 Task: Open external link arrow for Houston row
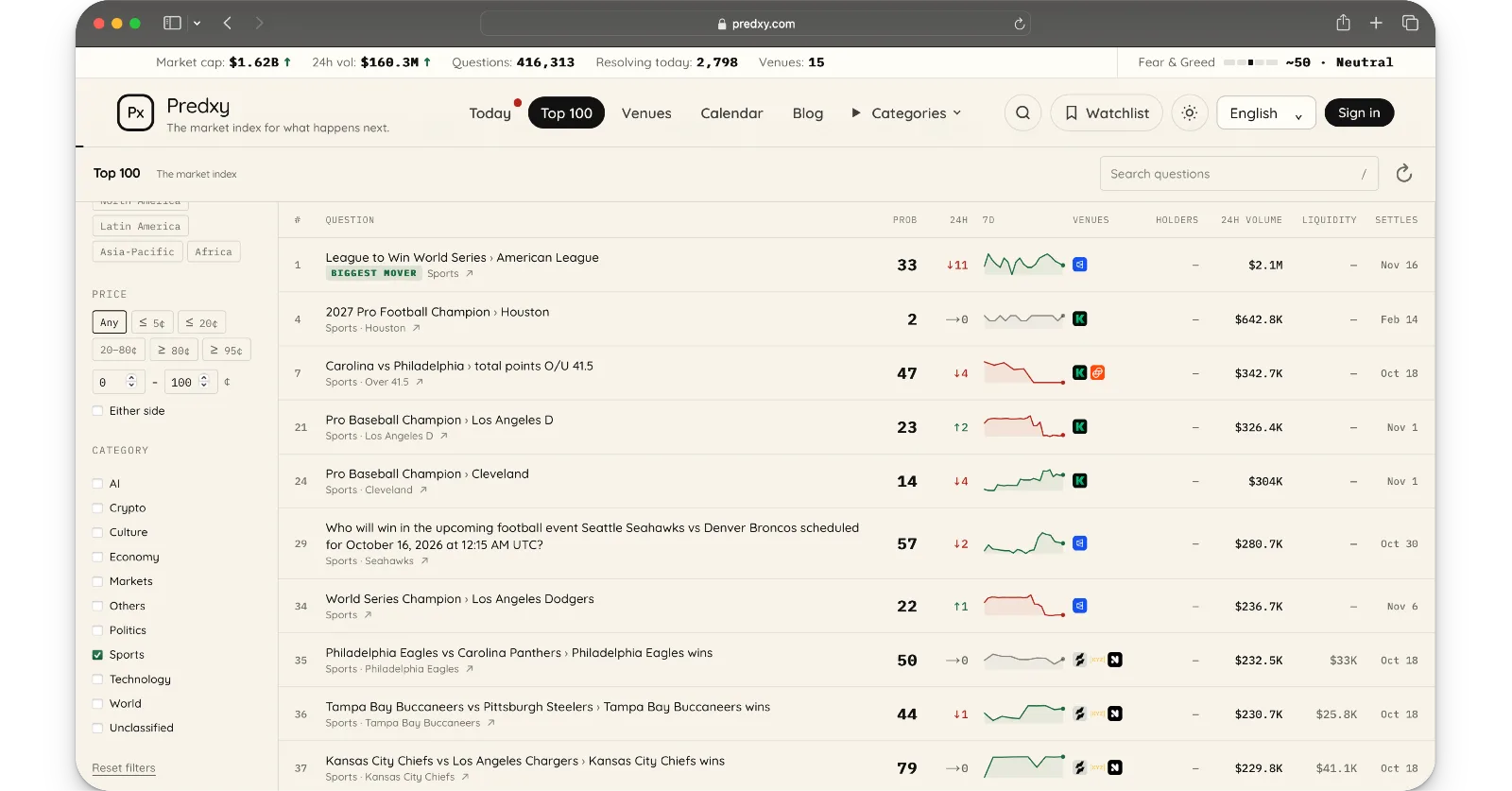point(416,328)
